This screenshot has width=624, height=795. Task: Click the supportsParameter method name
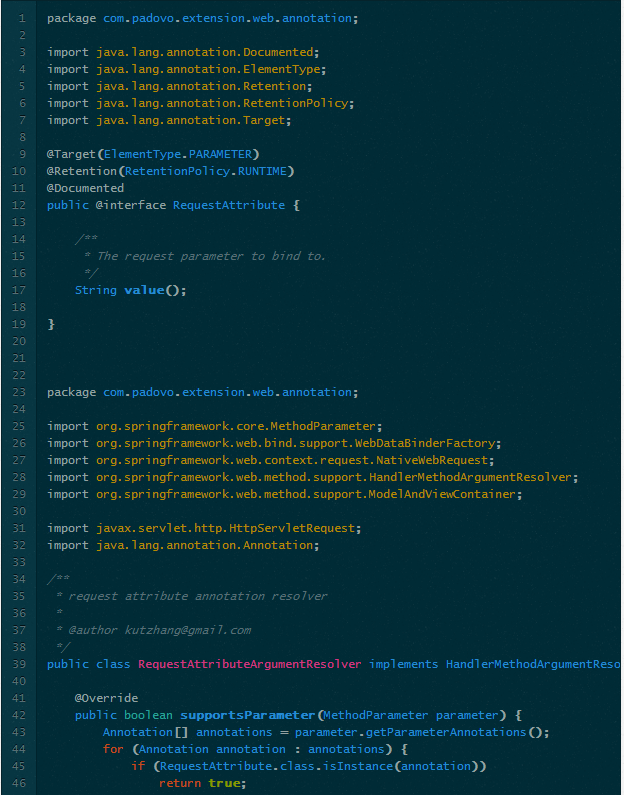point(248,715)
